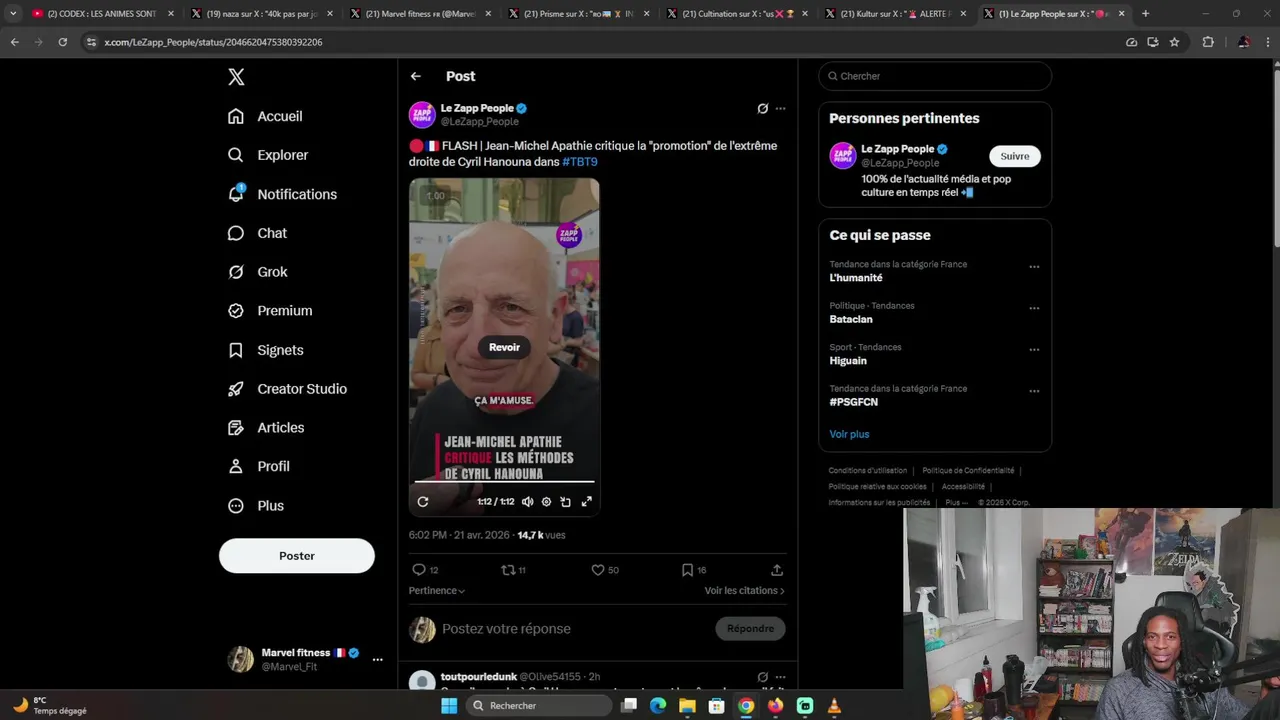Open Notifications in the sidebar
The width and height of the screenshot is (1280, 720).
[282, 194]
